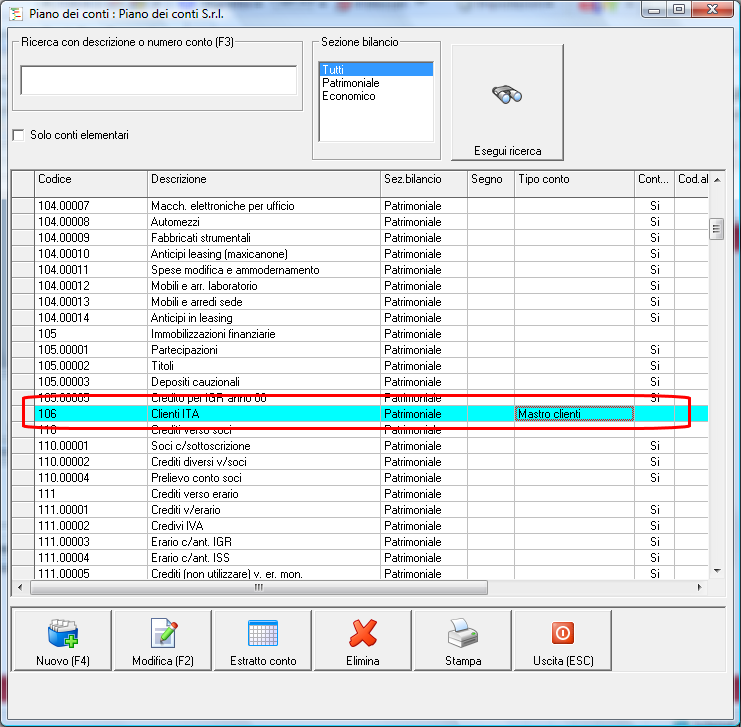Click the Stampa printer icon
This screenshot has width=741, height=727.
(x=463, y=633)
